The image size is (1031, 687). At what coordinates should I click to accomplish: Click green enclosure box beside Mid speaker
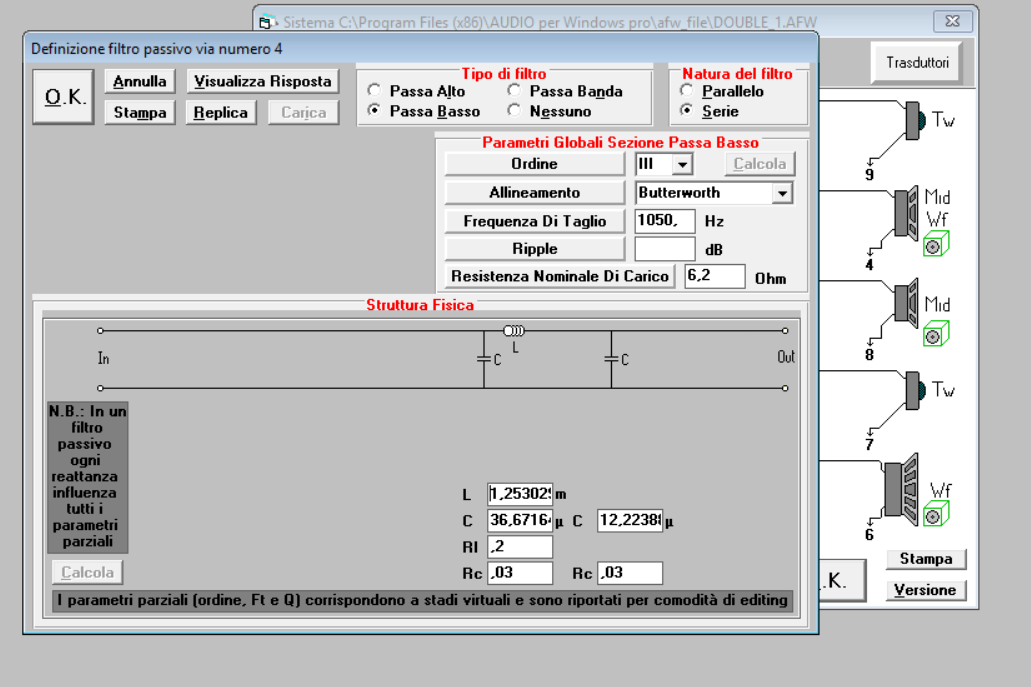[x=936, y=334]
